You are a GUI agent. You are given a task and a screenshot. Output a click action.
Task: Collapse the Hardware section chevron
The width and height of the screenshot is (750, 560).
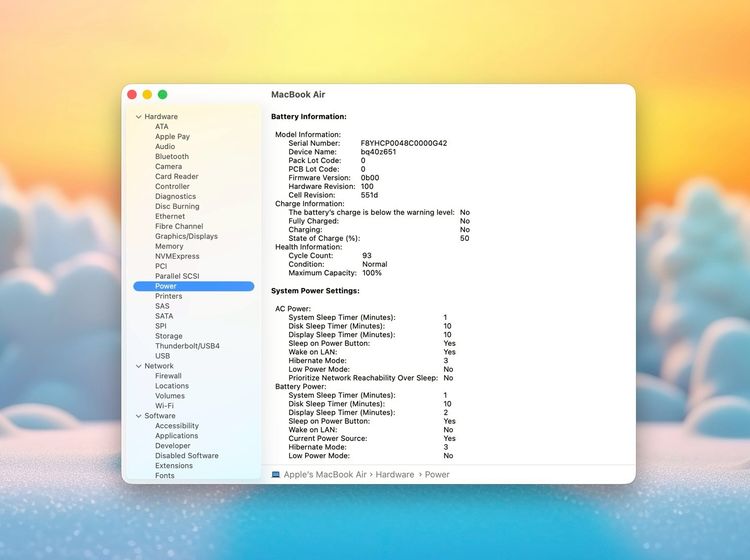139,117
